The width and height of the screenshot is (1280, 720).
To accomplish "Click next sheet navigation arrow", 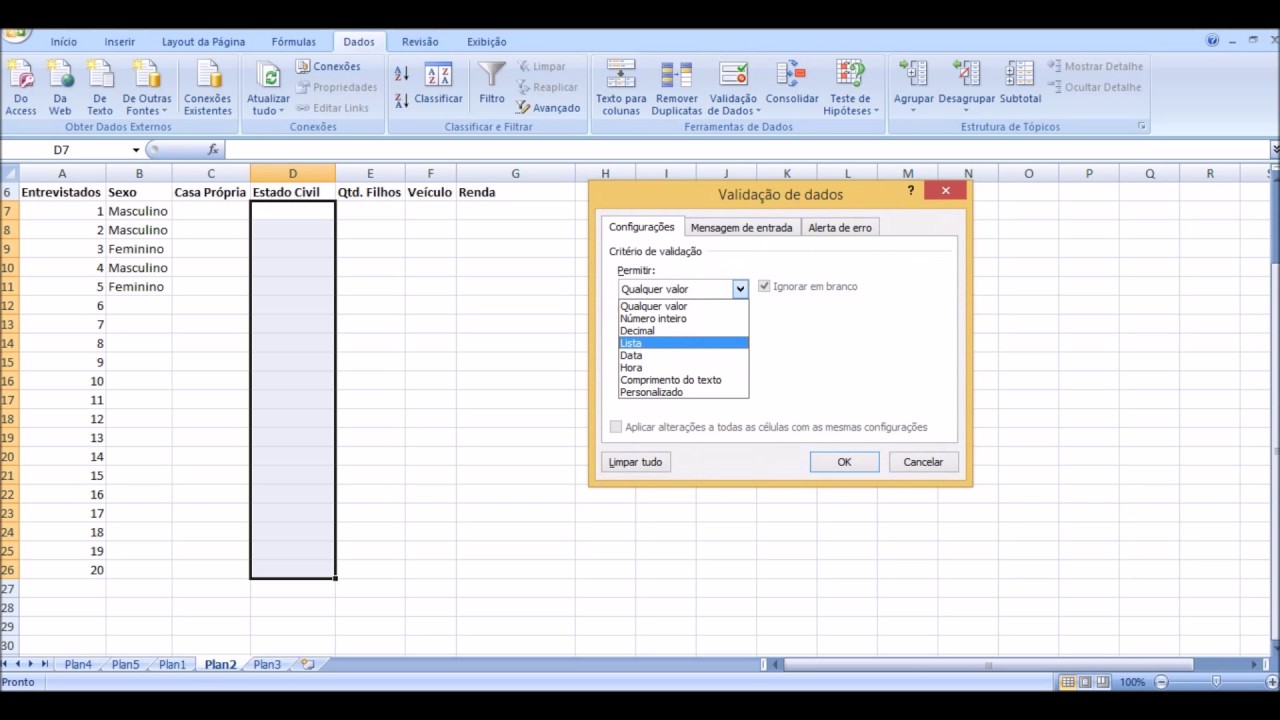I will (31, 665).
